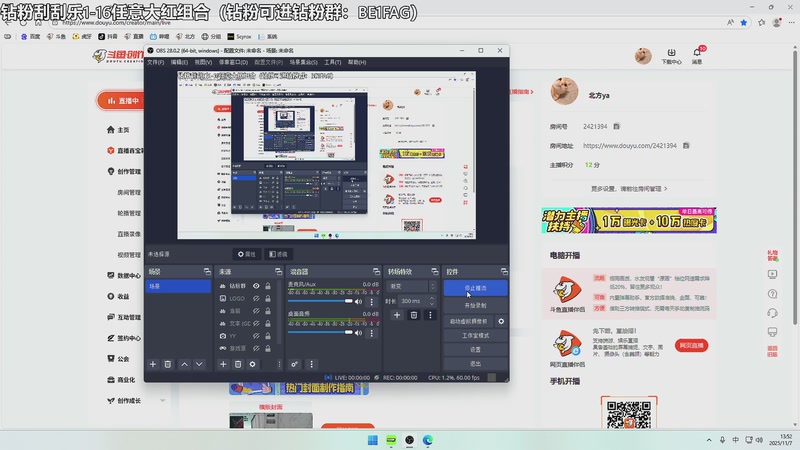The width and height of the screenshot is (800, 450).
Task: Show hidden Windows system tray icons
Action: tap(709, 440)
